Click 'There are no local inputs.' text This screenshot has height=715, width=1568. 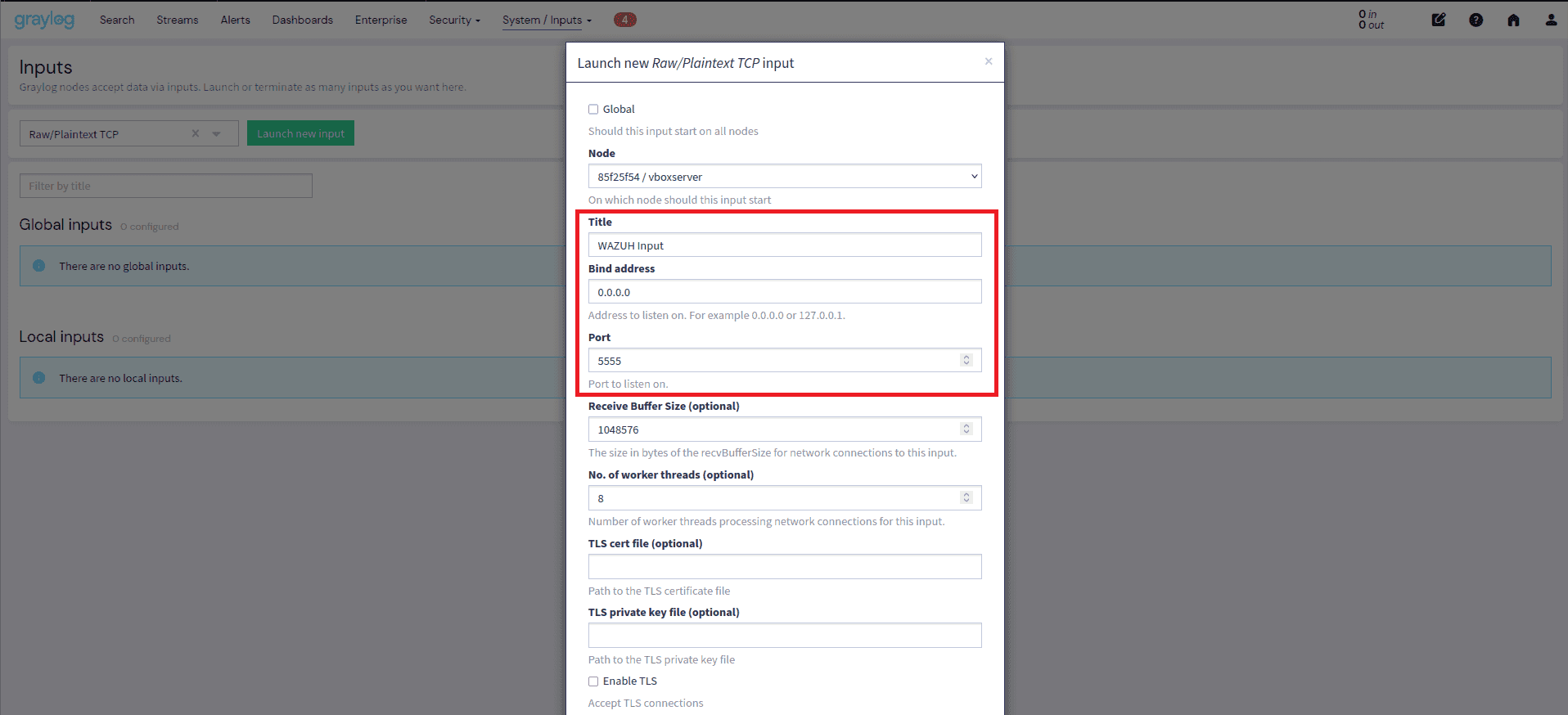(121, 378)
